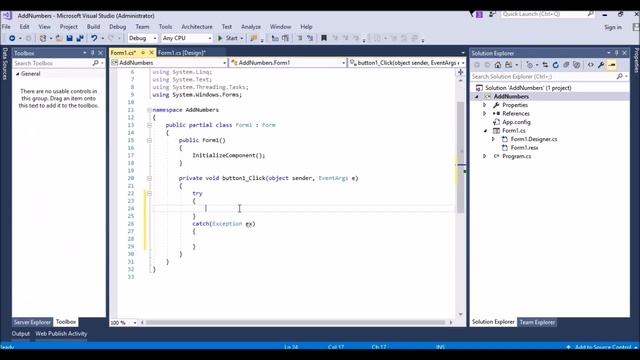
Task: Click the Search Solution Explorer input field
Action: [549, 76]
